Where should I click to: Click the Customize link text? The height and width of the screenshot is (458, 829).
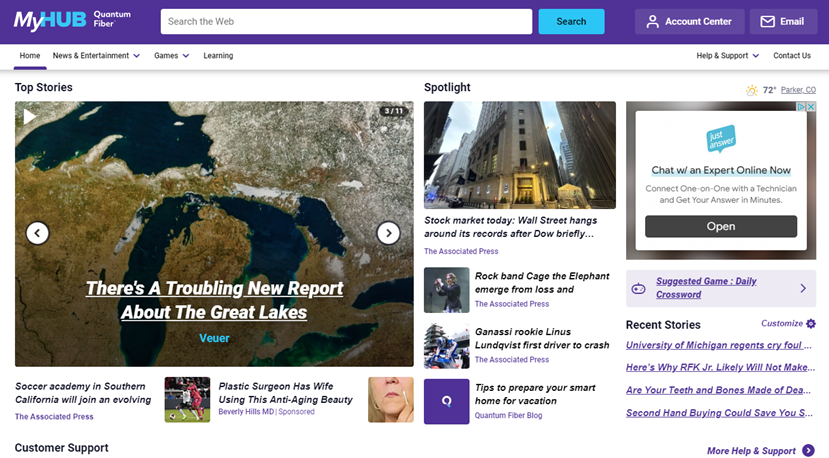pos(782,323)
